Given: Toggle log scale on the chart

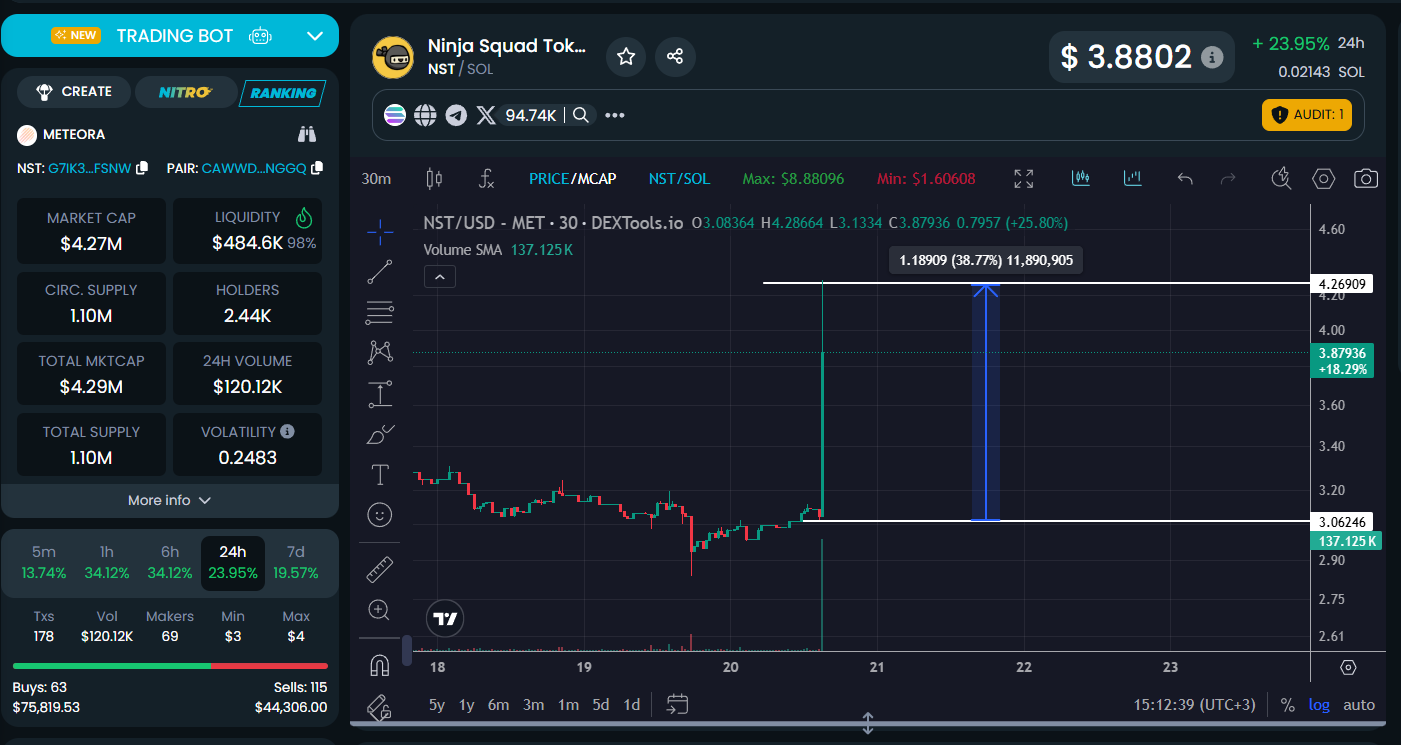Looking at the screenshot, I should (x=1319, y=705).
